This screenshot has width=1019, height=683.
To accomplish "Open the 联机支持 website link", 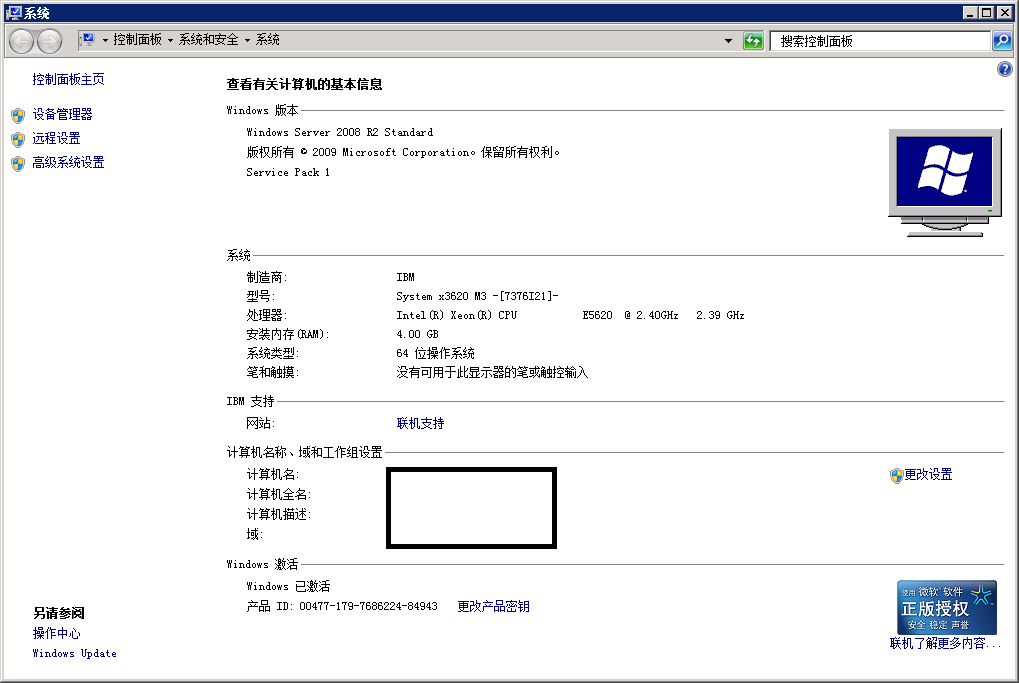I will (x=420, y=424).
